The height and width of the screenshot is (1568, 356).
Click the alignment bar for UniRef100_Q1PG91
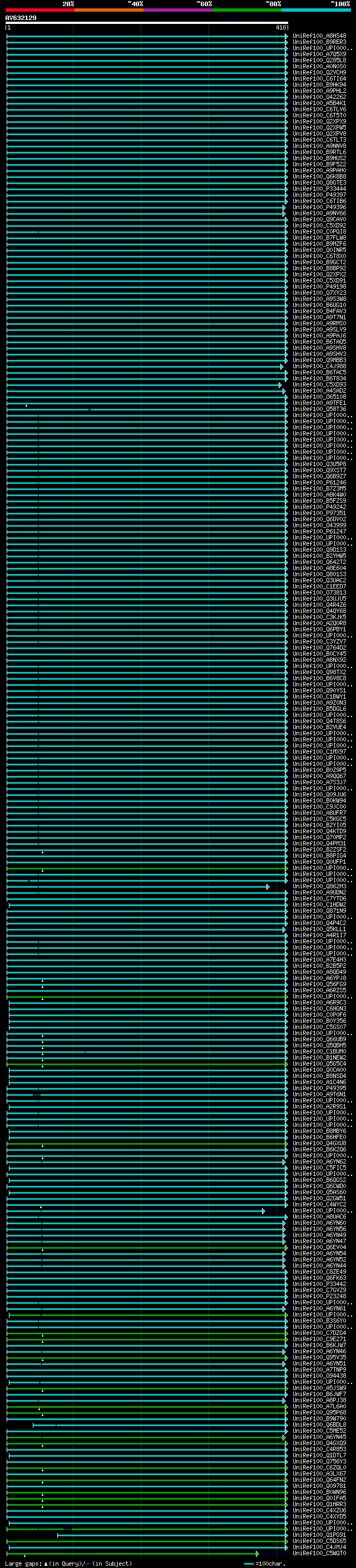click(172, 1535)
